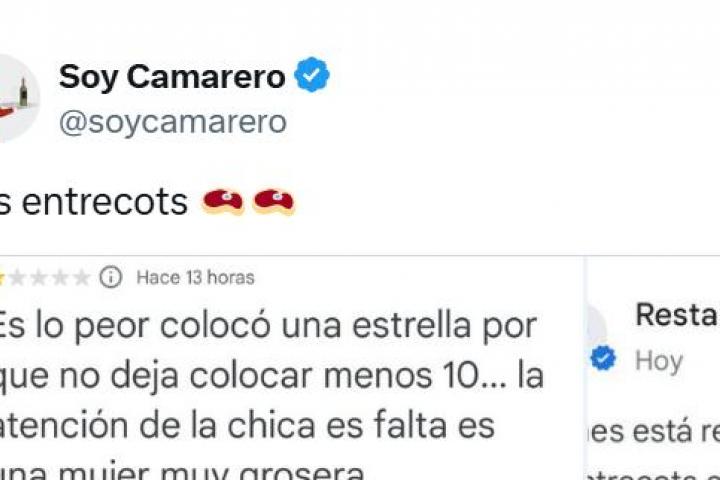Click the Hoy reply date label
This screenshot has height=480, width=720.
[659, 361]
